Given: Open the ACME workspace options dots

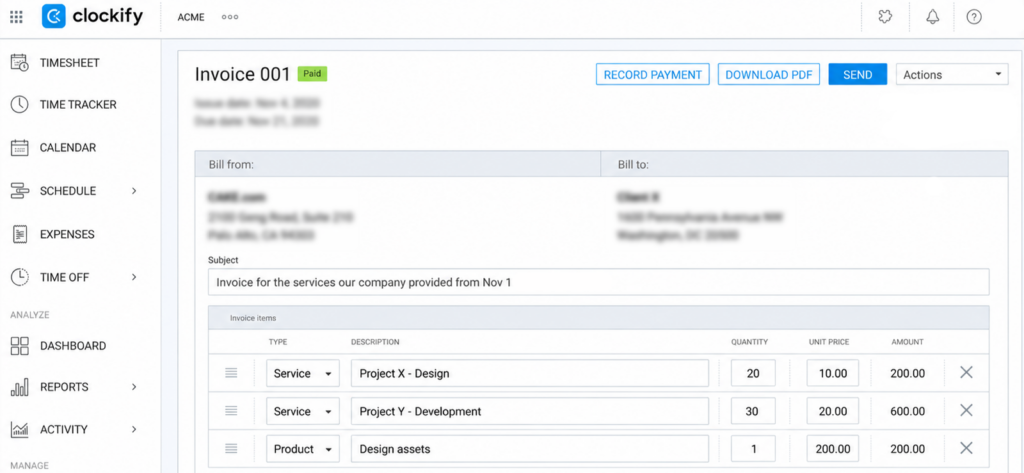Looking at the screenshot, I should click(230, 17).
